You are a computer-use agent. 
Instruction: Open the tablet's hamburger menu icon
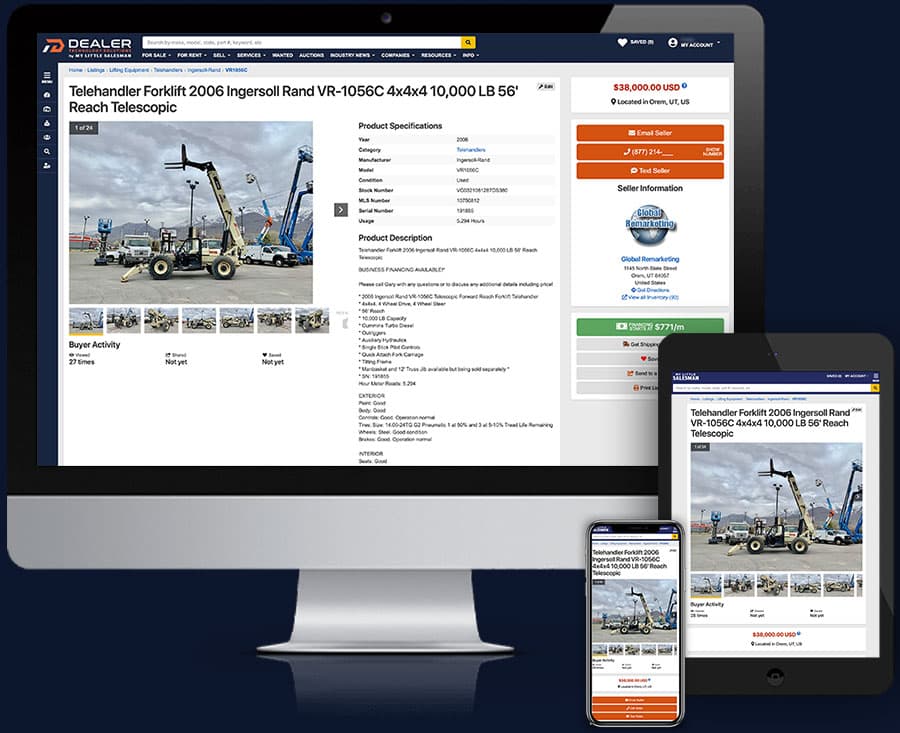[876, 377]
